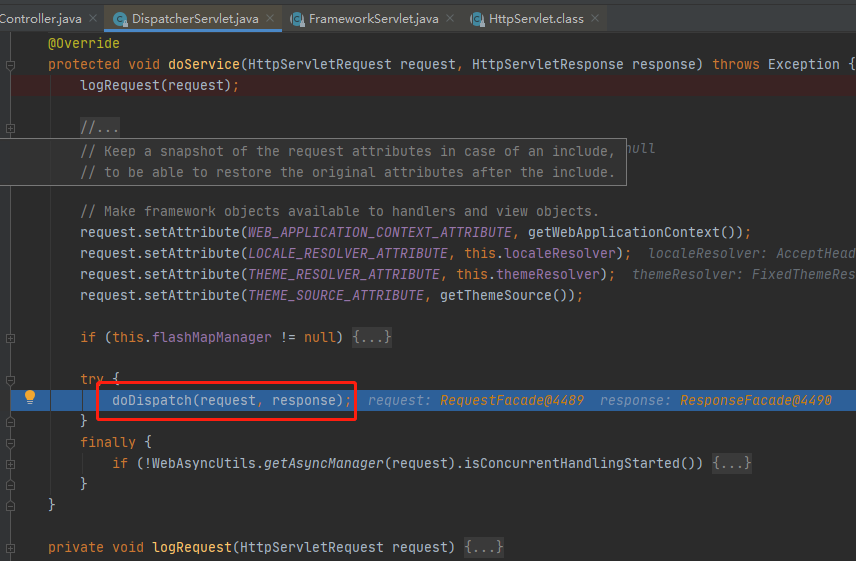This screenshot has width=856, height=561.
Task: Collapse the try block with the gutter marker
Action: [x=10, y=380]
